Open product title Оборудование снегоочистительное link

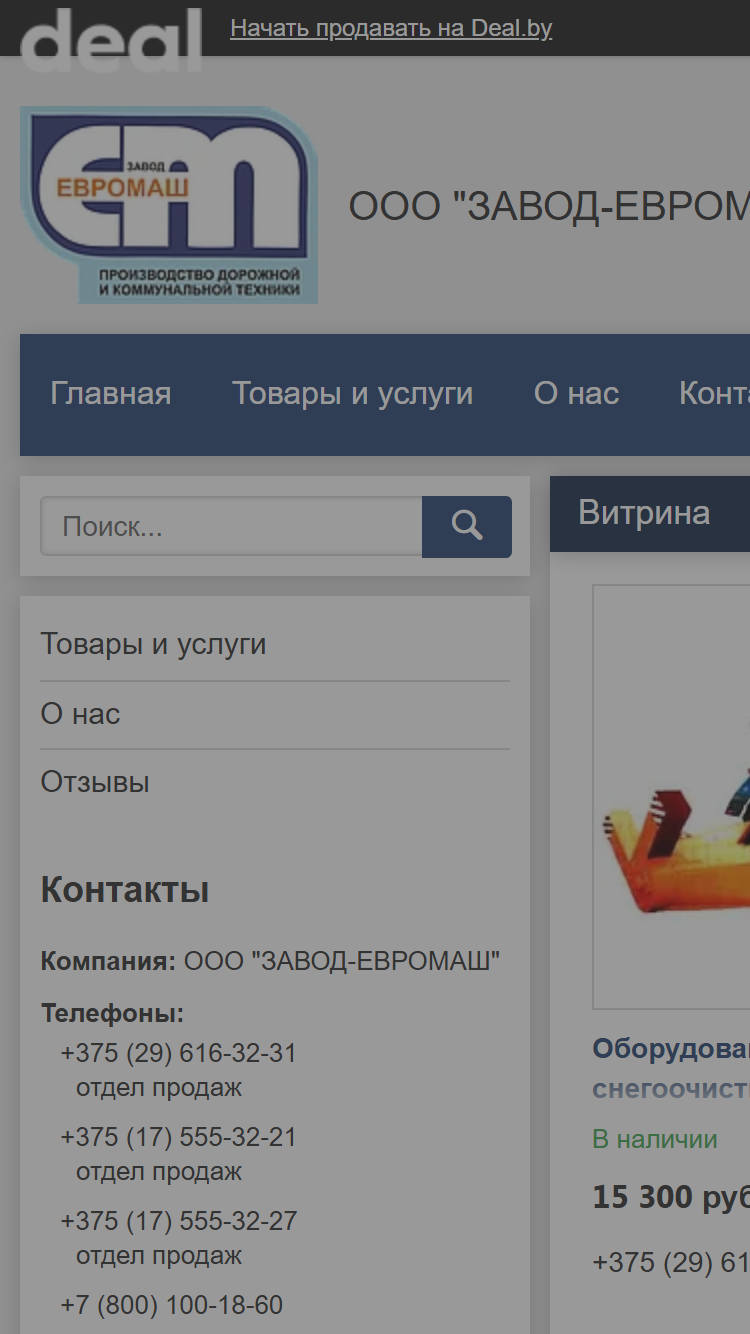671,1068
